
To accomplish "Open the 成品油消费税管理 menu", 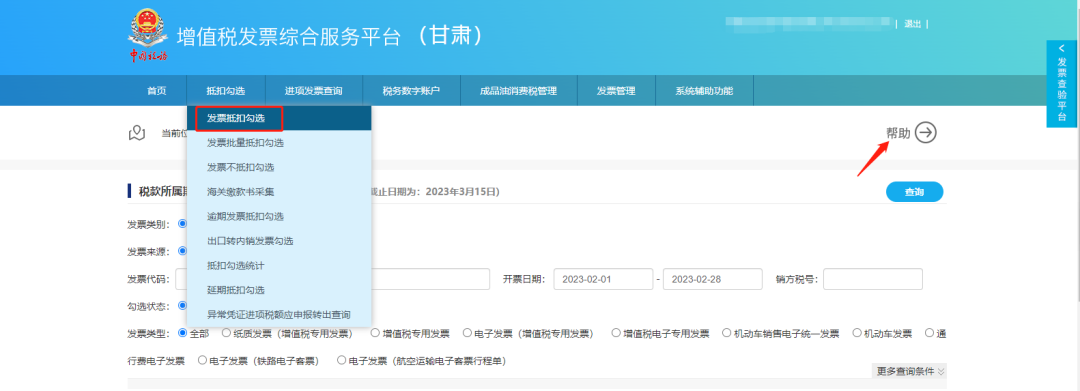I will 518,91.
